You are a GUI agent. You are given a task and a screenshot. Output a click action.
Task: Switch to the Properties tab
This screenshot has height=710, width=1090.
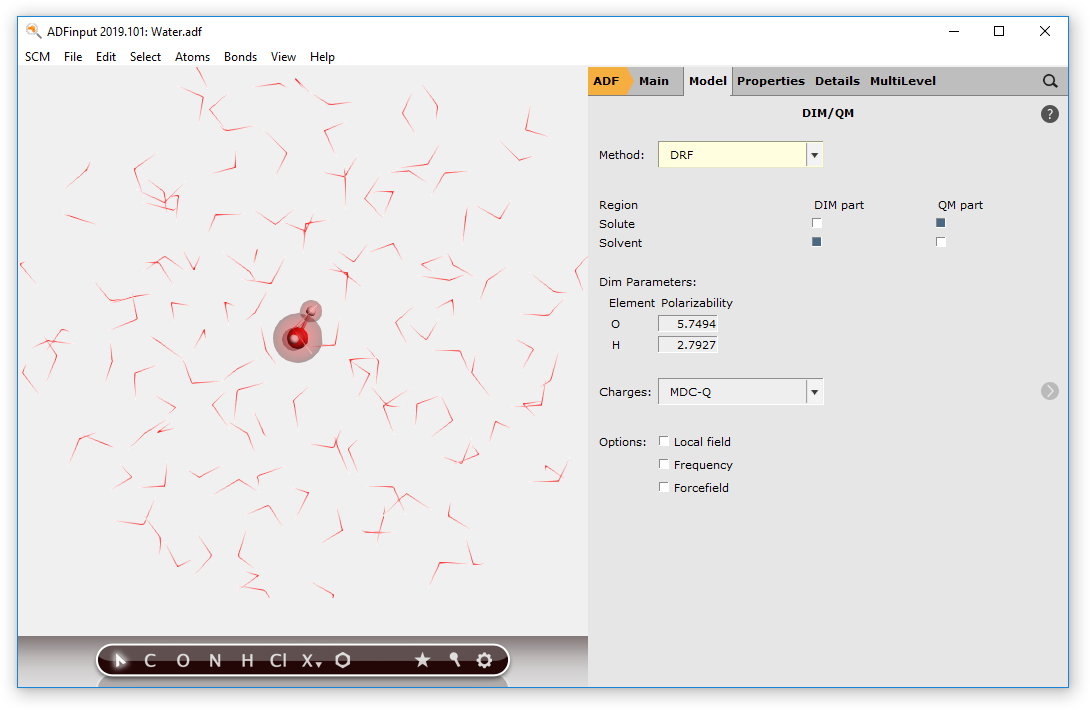(x=770, y=81)
